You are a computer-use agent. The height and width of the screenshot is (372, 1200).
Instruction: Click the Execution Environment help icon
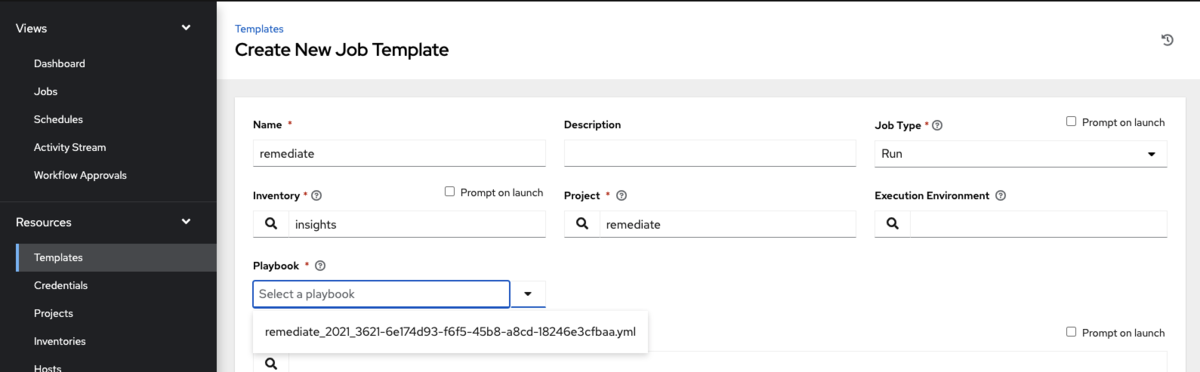click(x=1001, y=196)
